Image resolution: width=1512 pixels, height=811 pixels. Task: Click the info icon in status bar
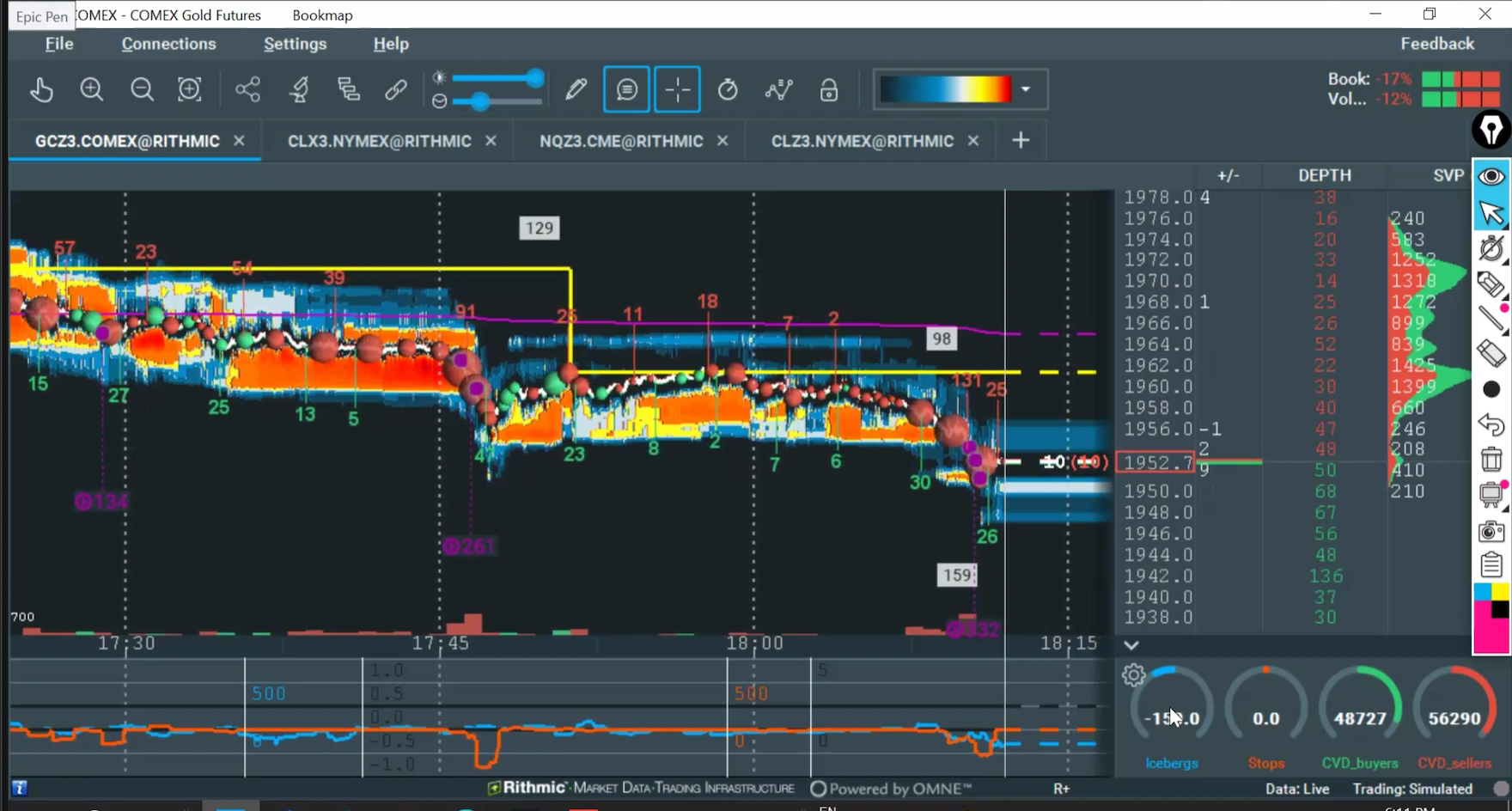(x=19, y=788)
